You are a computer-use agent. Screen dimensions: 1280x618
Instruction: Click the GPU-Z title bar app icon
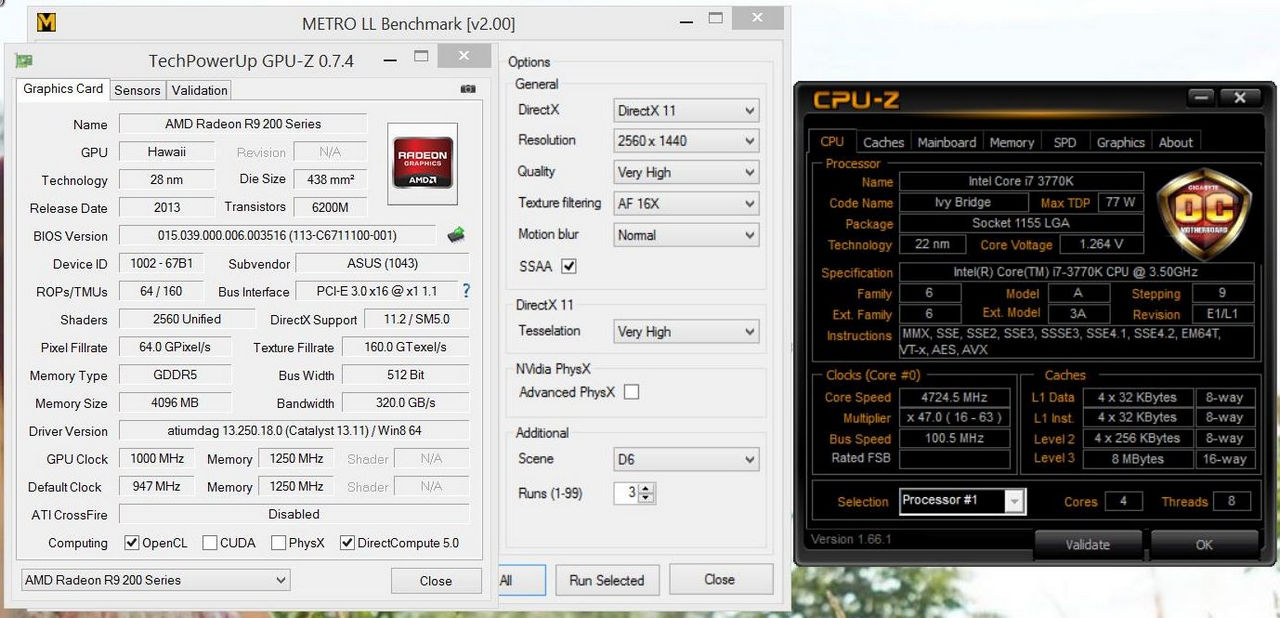coord(24,61)
